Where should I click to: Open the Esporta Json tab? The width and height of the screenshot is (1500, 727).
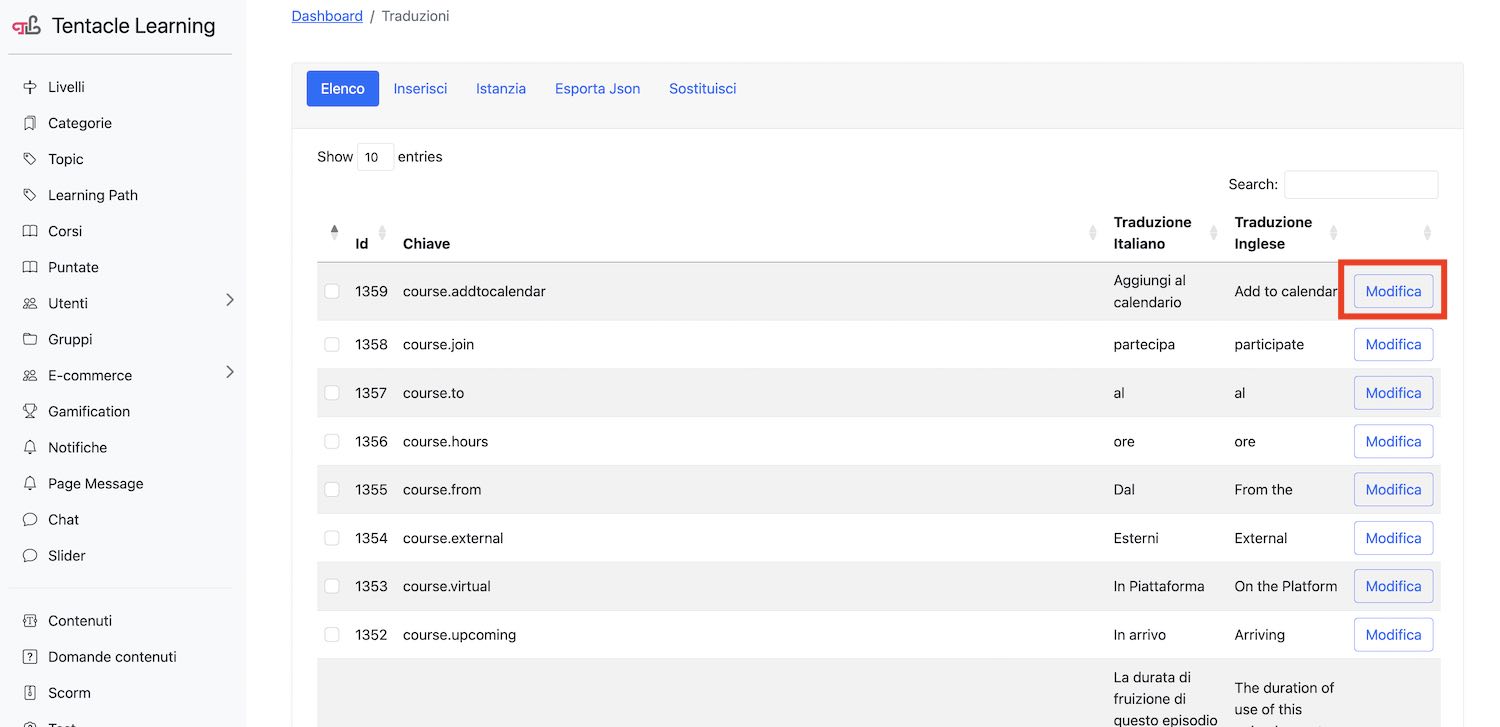tap(597, 88)
